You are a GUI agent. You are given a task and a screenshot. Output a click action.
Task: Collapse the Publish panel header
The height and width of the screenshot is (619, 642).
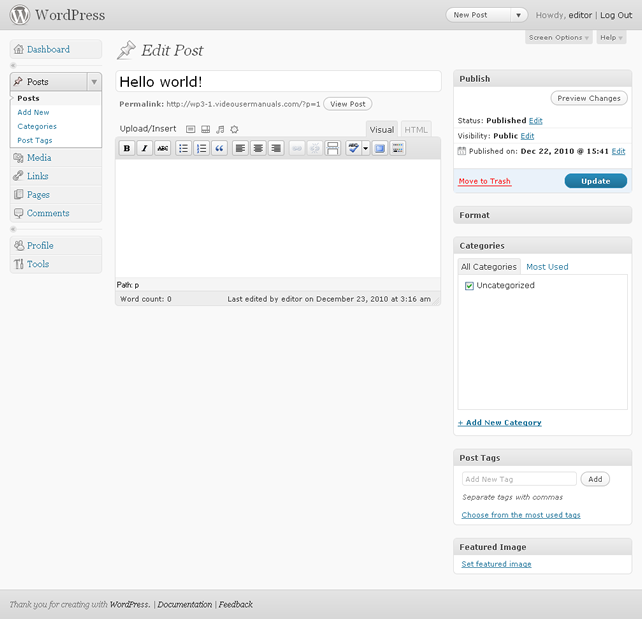(543, 79)
